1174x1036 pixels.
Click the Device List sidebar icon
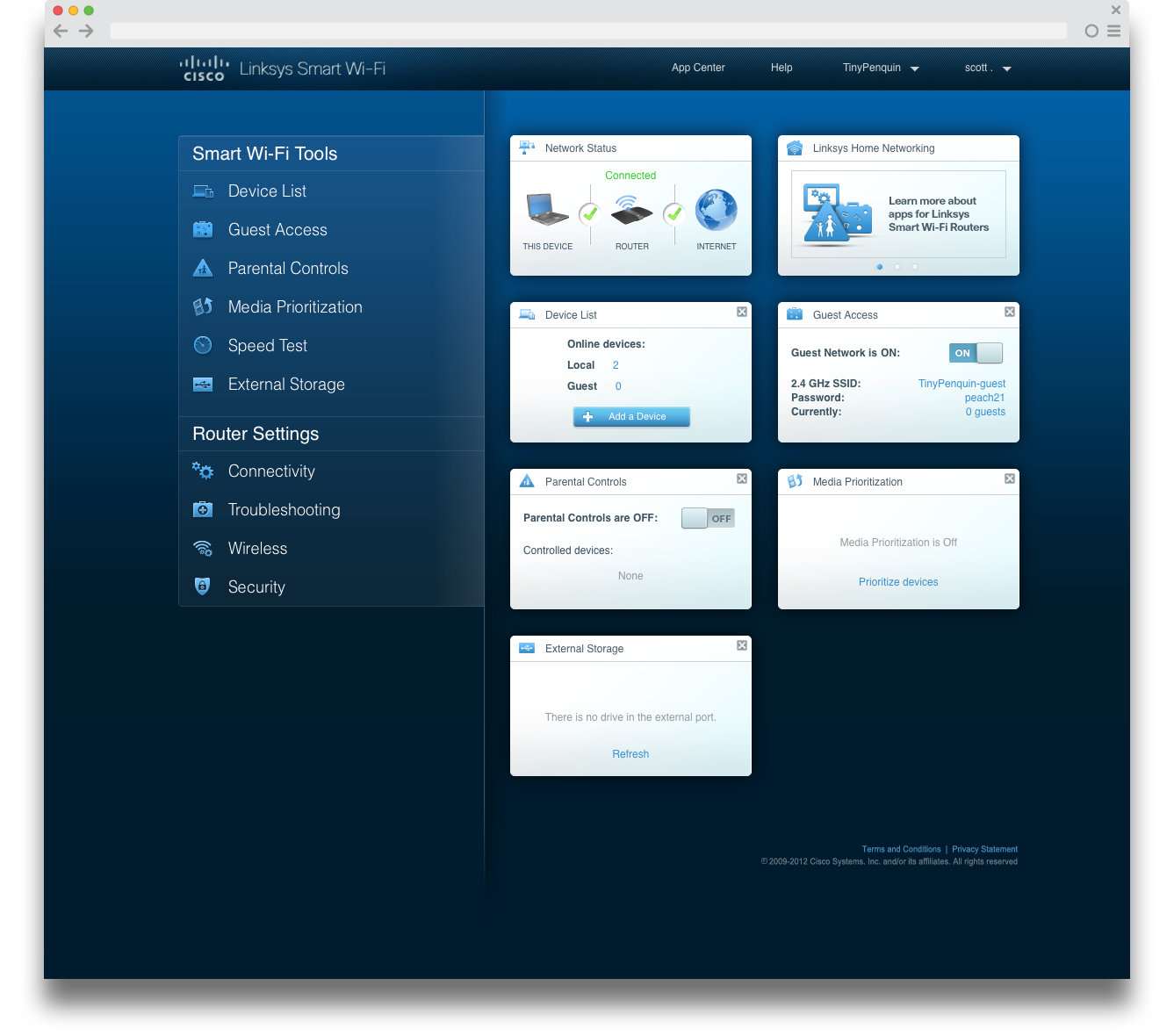(203, 191)
